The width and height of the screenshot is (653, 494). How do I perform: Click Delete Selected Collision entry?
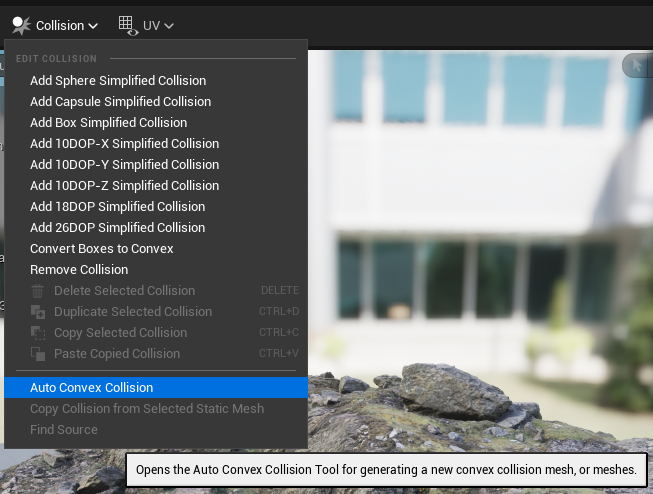(156, 291)
